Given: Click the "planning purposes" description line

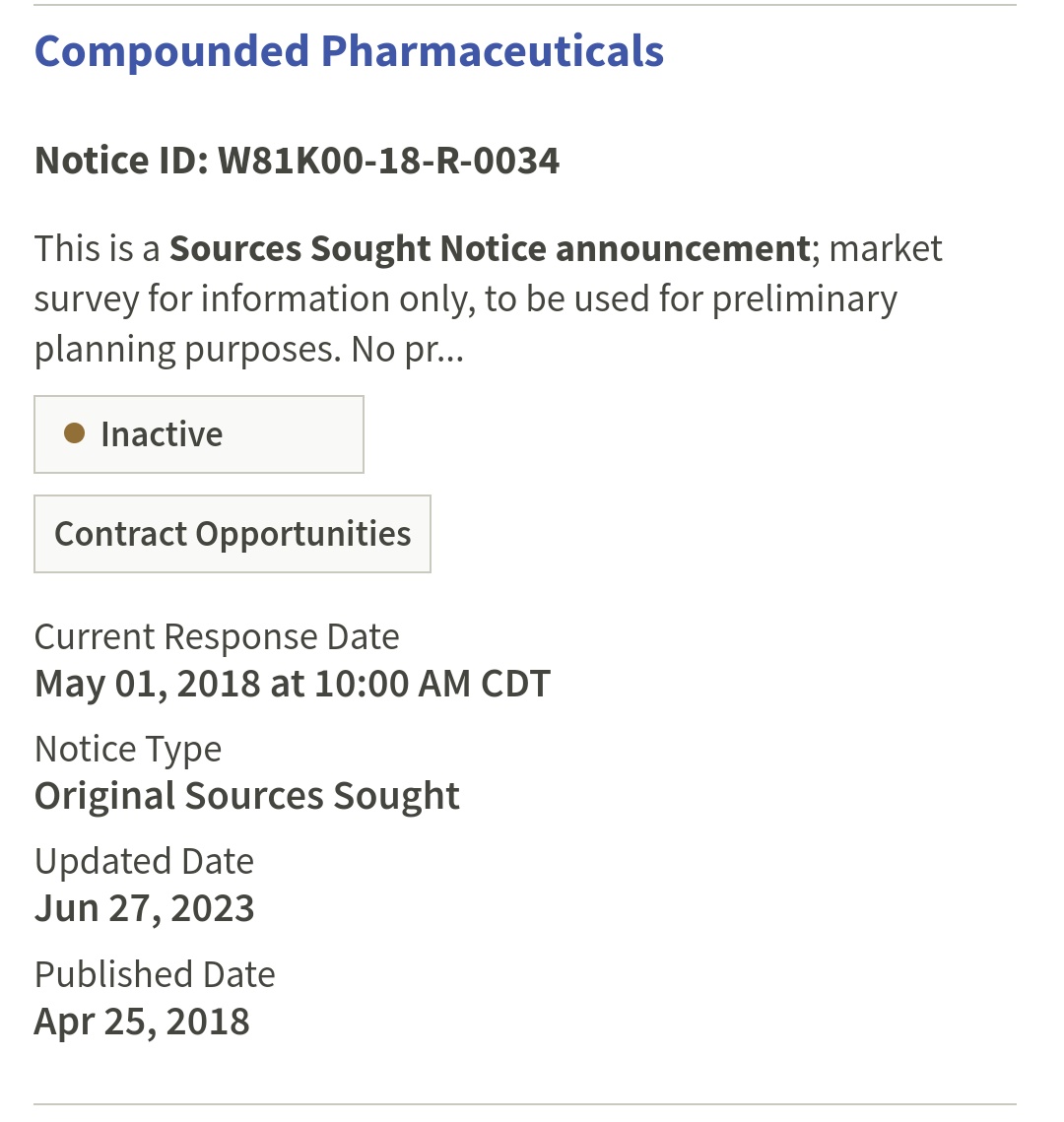Looking at the screenshot, I should tap(187, 349).
